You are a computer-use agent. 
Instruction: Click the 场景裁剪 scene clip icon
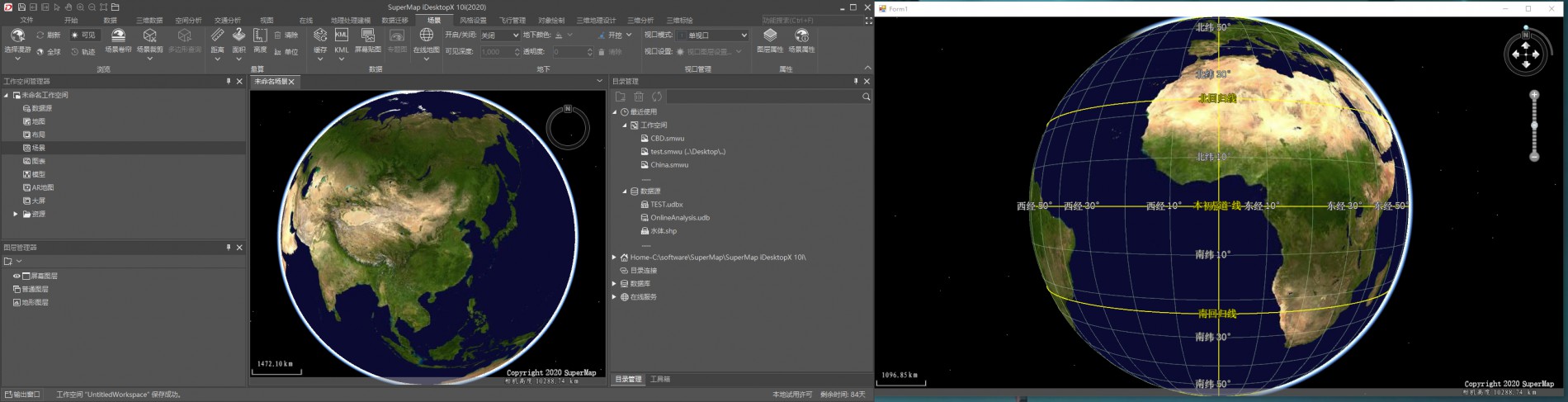[149, 35]
